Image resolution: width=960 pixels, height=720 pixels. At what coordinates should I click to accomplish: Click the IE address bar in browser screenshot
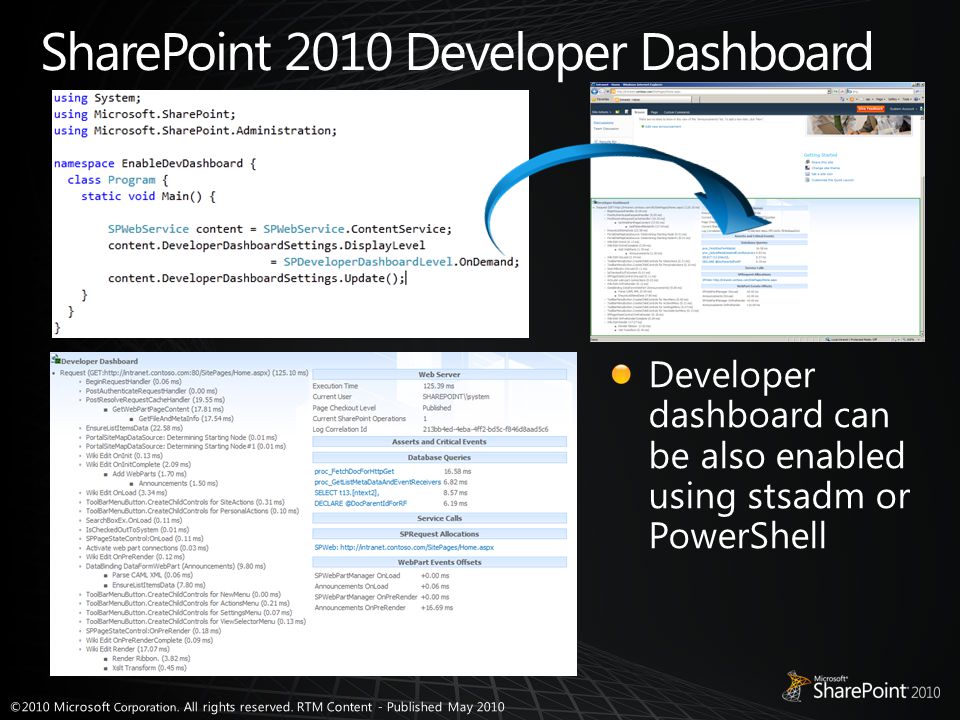(722, 92)
